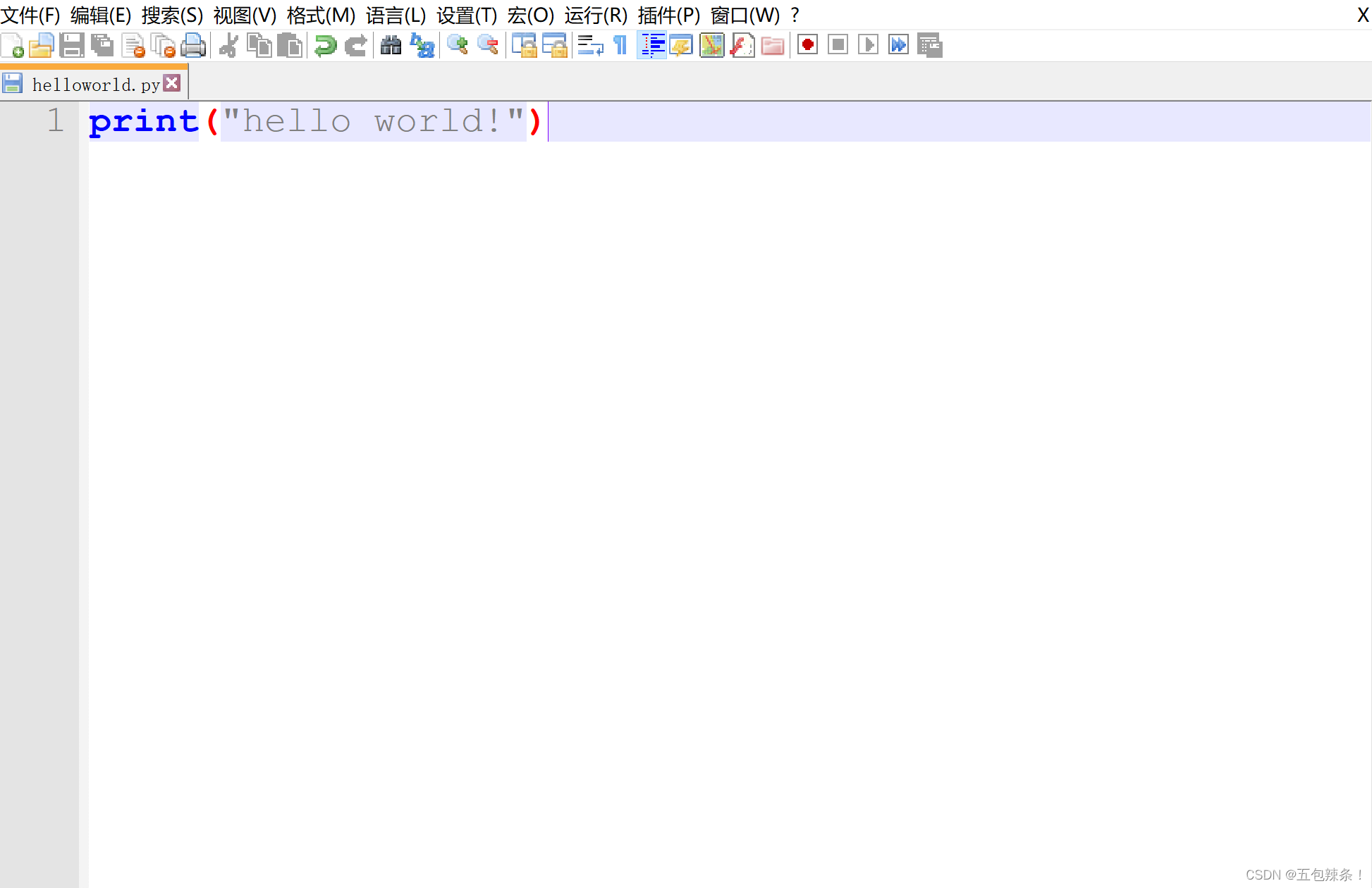The width and height of the screenshot is (1372, 888).
Task: Toggle synchronized vertical scrolling icon
Action: tap(524, 46)
